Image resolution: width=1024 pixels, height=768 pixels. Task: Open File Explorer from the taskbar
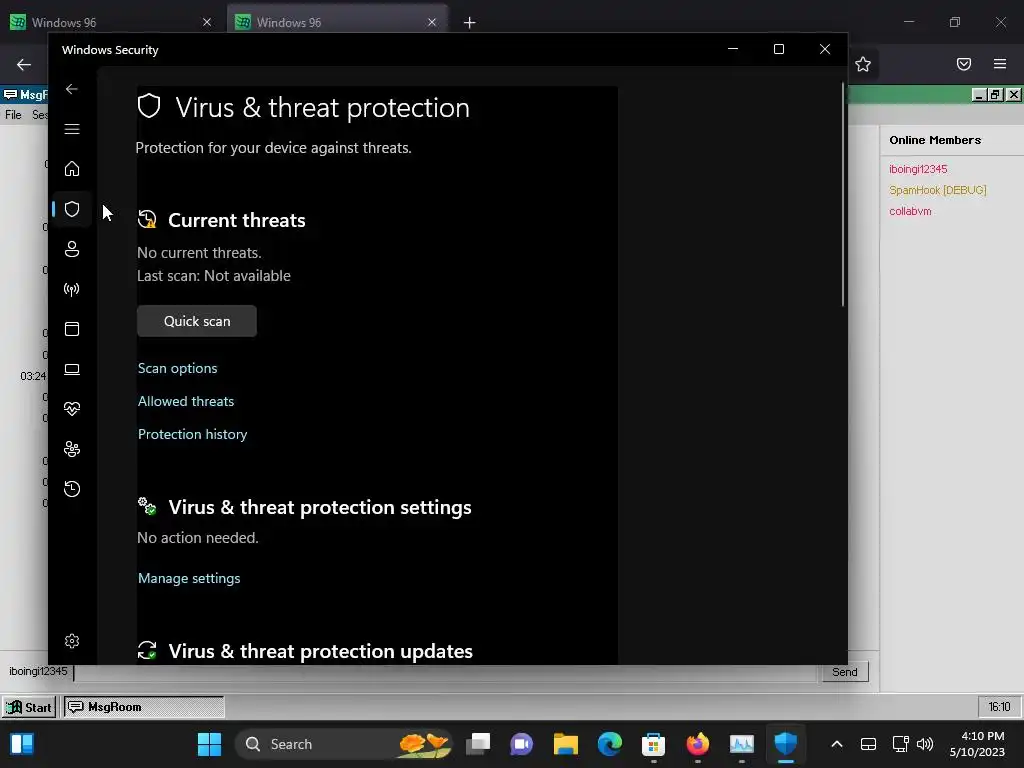pyautogui.click(x=566, y=744)
